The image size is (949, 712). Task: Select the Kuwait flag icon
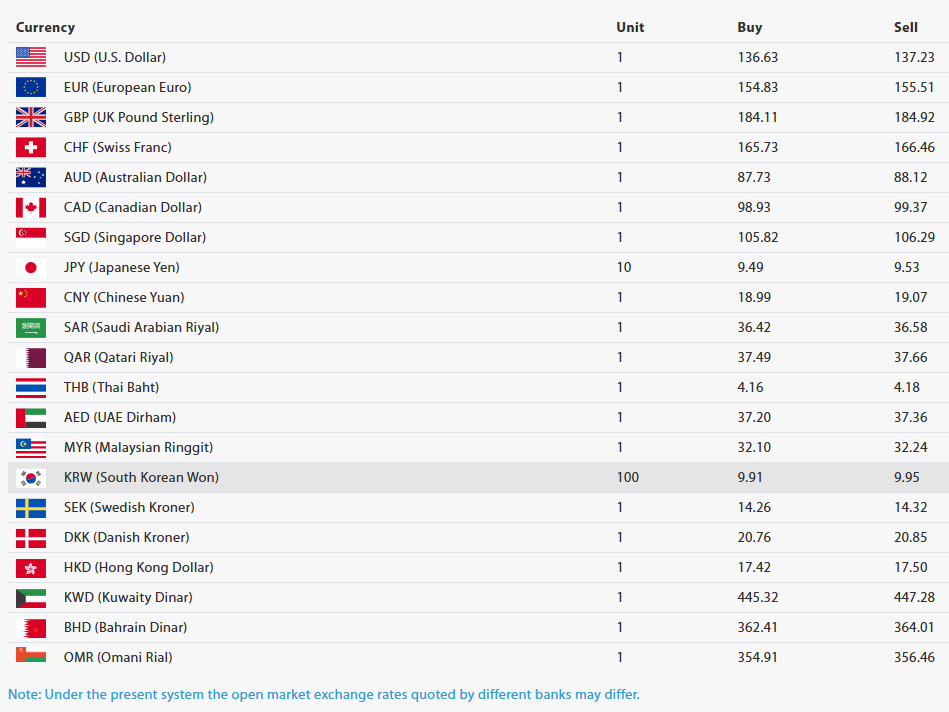pyautogui.click(x=31, y=598)
